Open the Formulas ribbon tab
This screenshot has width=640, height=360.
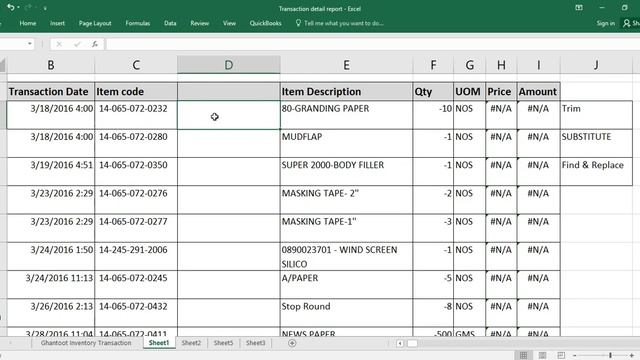tap(138, 23)
